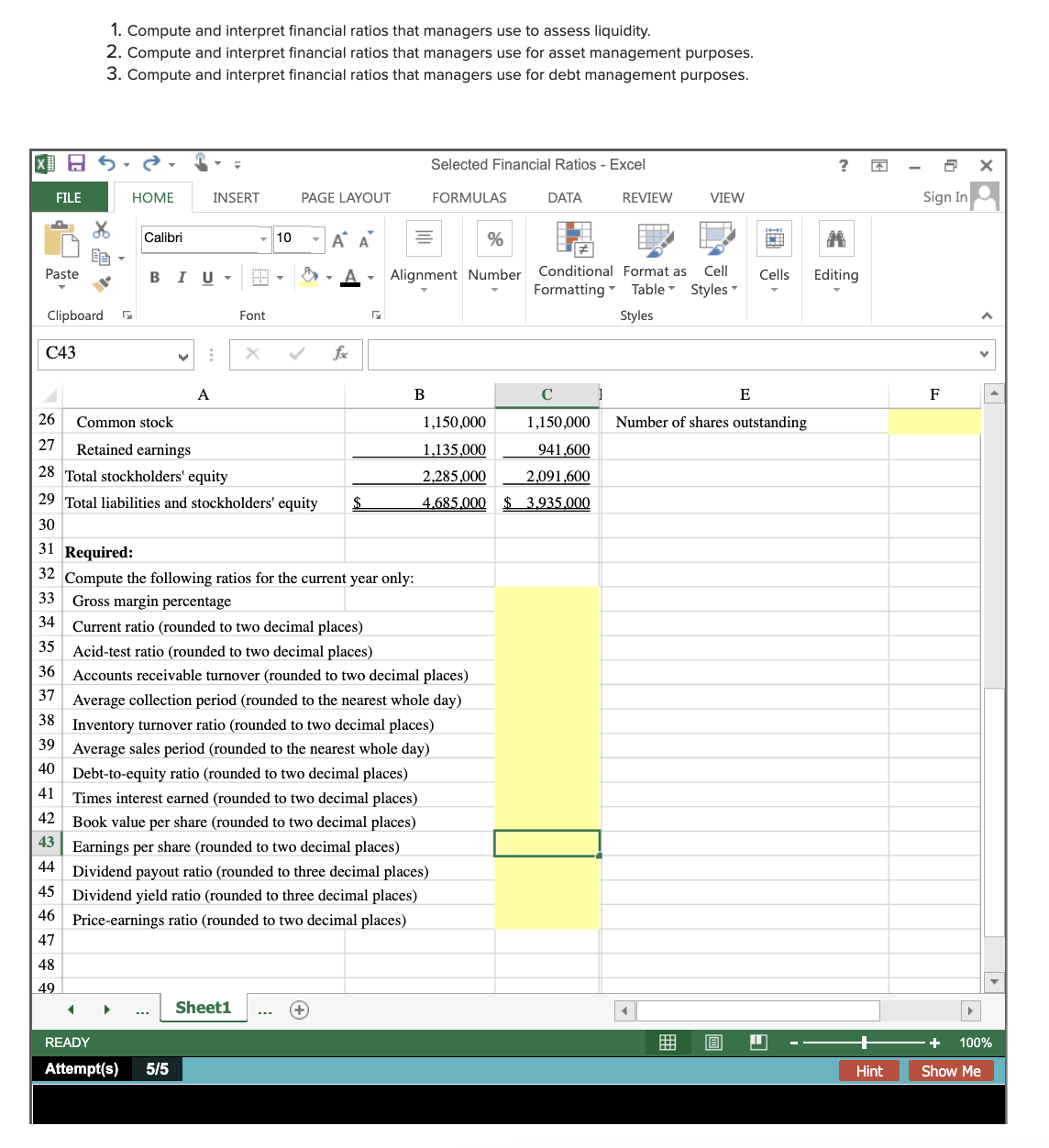Click the Hint button
Image resolution: width=1049 pixels, height=1148 pixels.
pyautogui.click(x=869, y=1071)
